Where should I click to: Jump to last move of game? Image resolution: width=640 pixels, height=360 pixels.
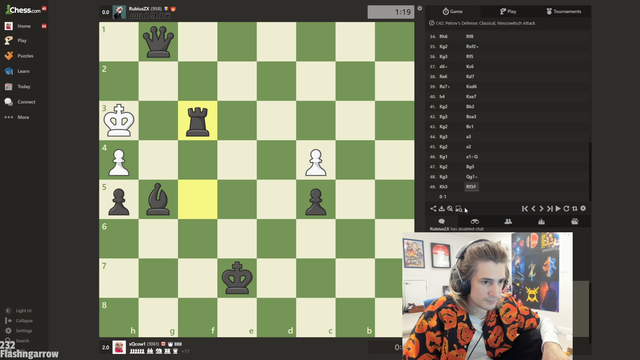(x=550, y=209)
